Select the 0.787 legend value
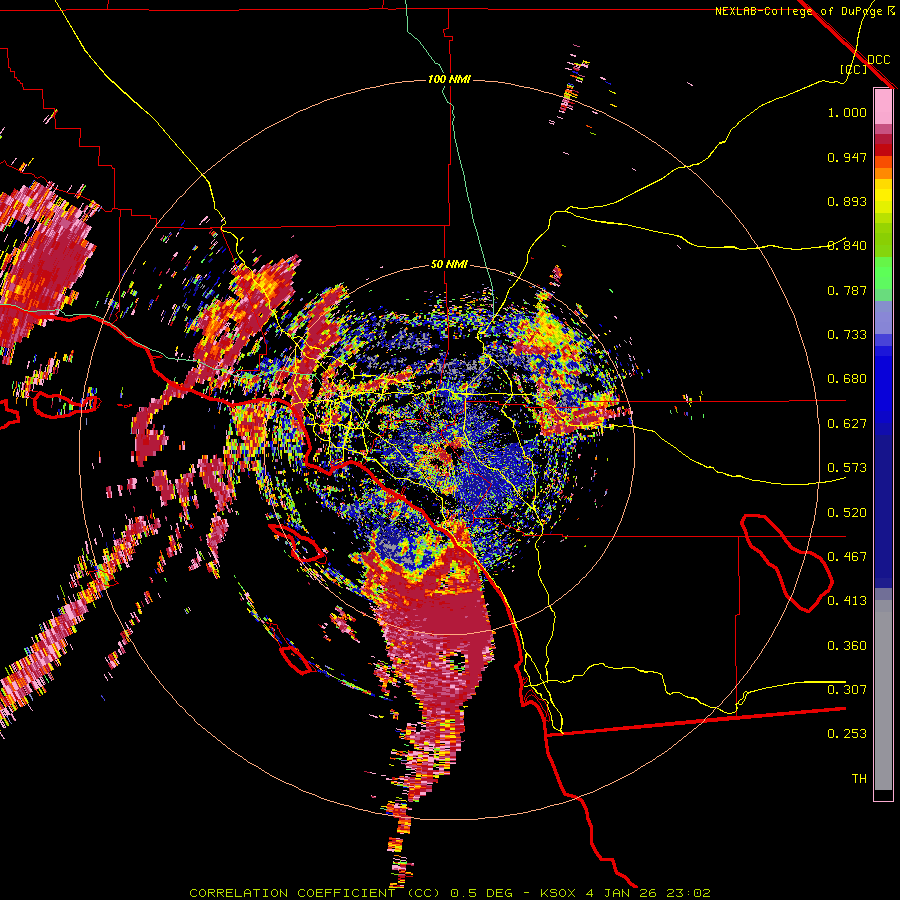 pos(847,290)
